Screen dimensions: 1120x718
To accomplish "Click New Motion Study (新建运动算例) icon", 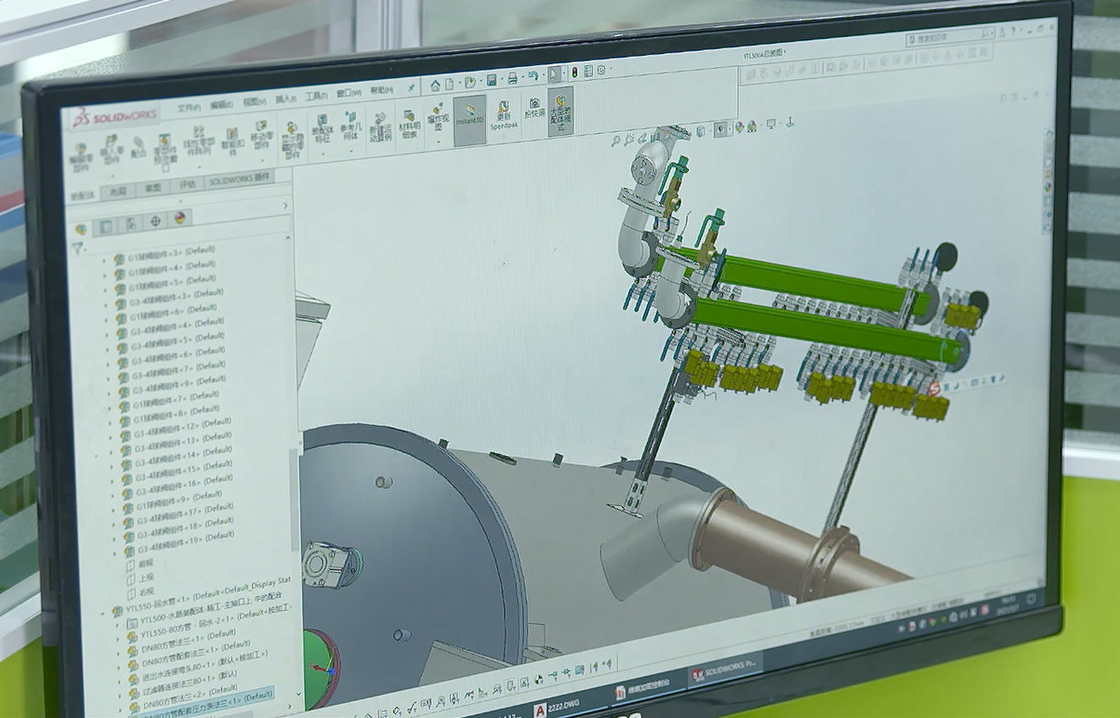I will 380,127.
